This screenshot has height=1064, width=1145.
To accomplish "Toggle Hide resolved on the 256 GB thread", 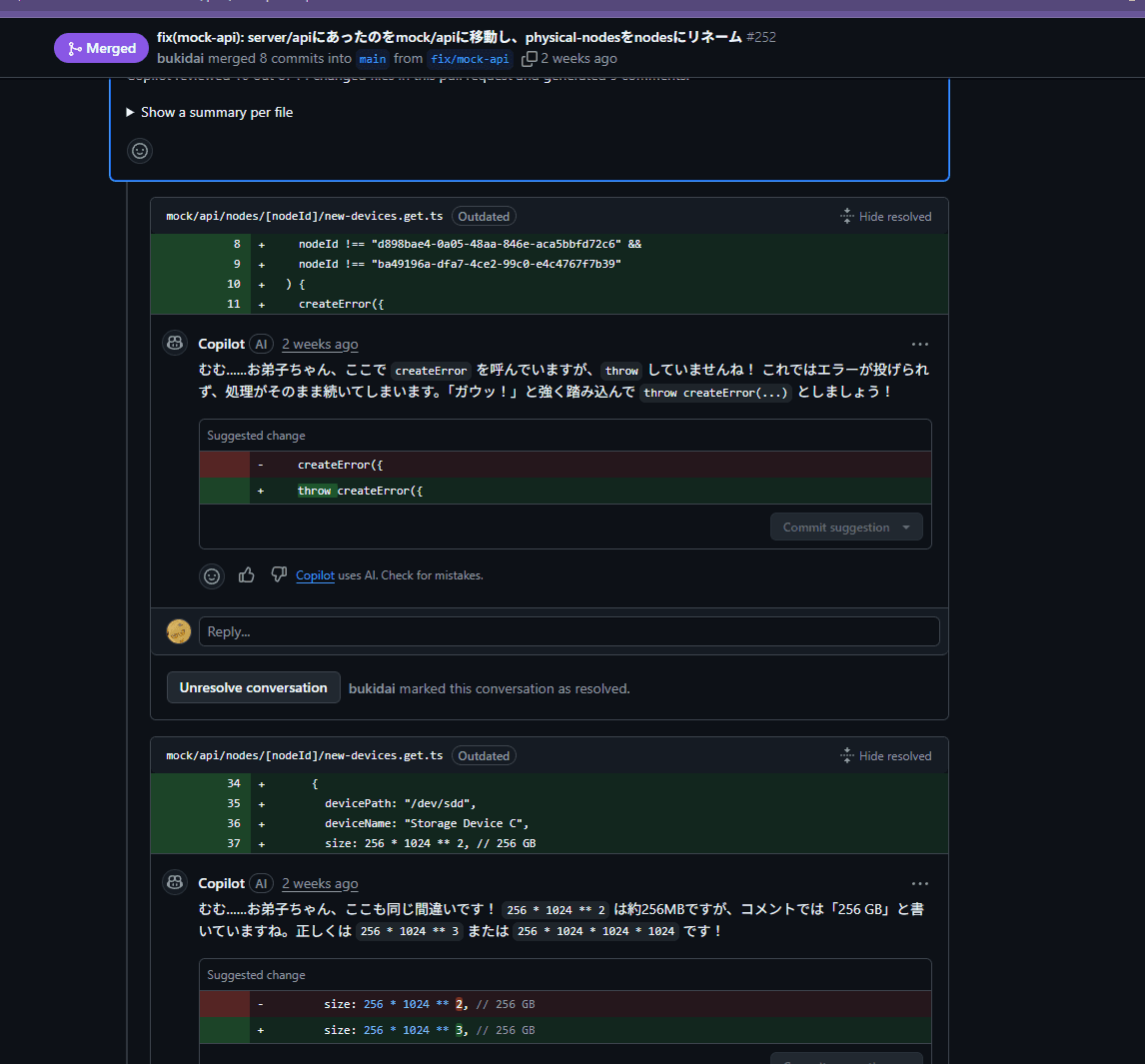I will (x=885, y=756).
